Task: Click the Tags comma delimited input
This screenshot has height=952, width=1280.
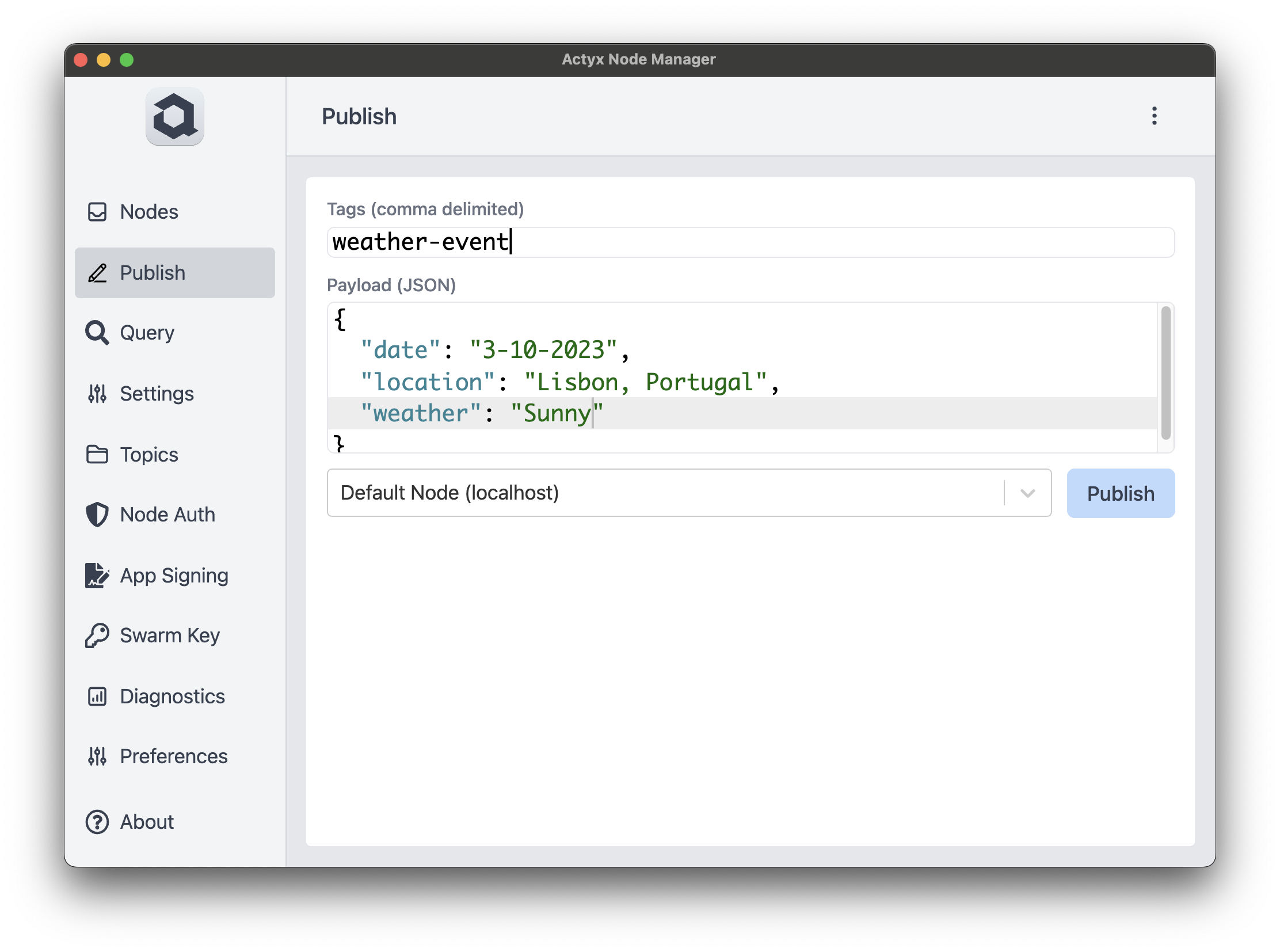Action: 749,242
